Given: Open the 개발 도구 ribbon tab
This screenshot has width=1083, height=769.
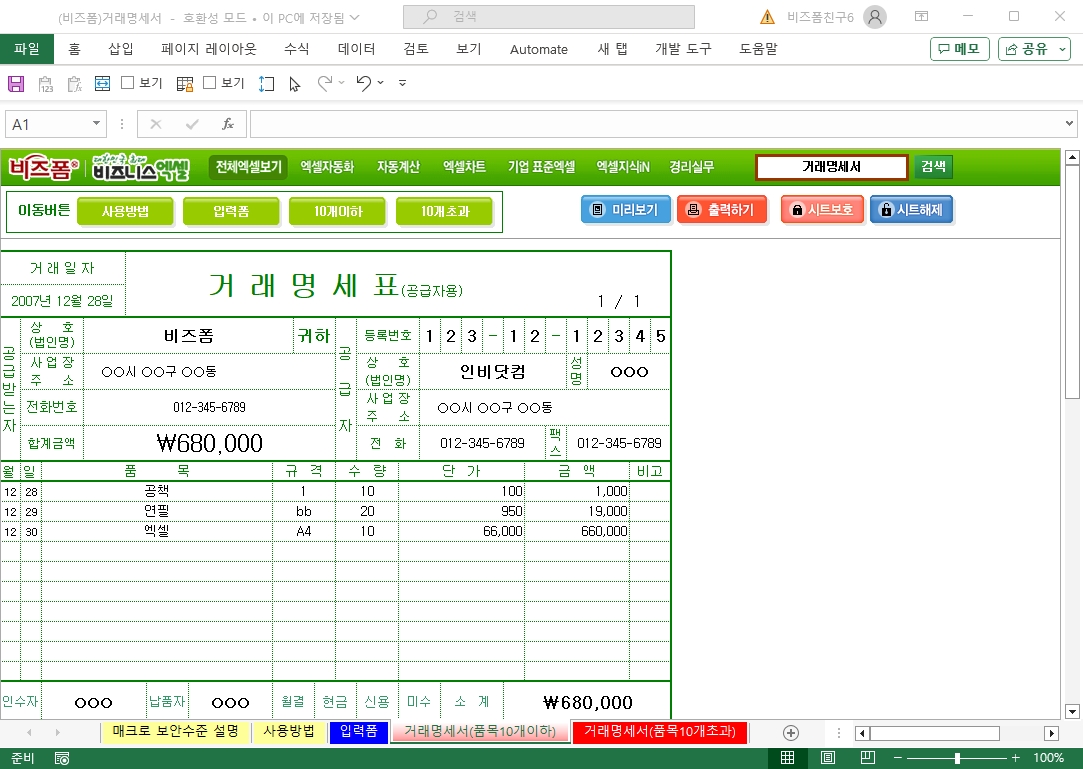Looking at the screenshot, I should (683, 49).
